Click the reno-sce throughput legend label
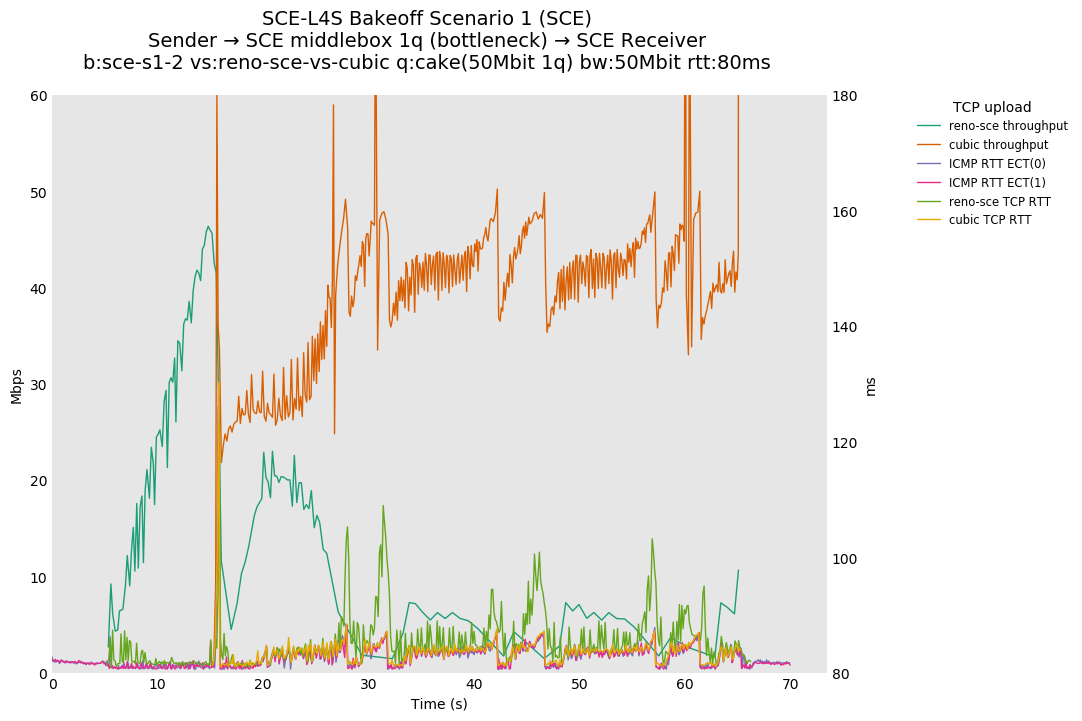This screenshot has height=721, width=1082. coord(1008,126)
